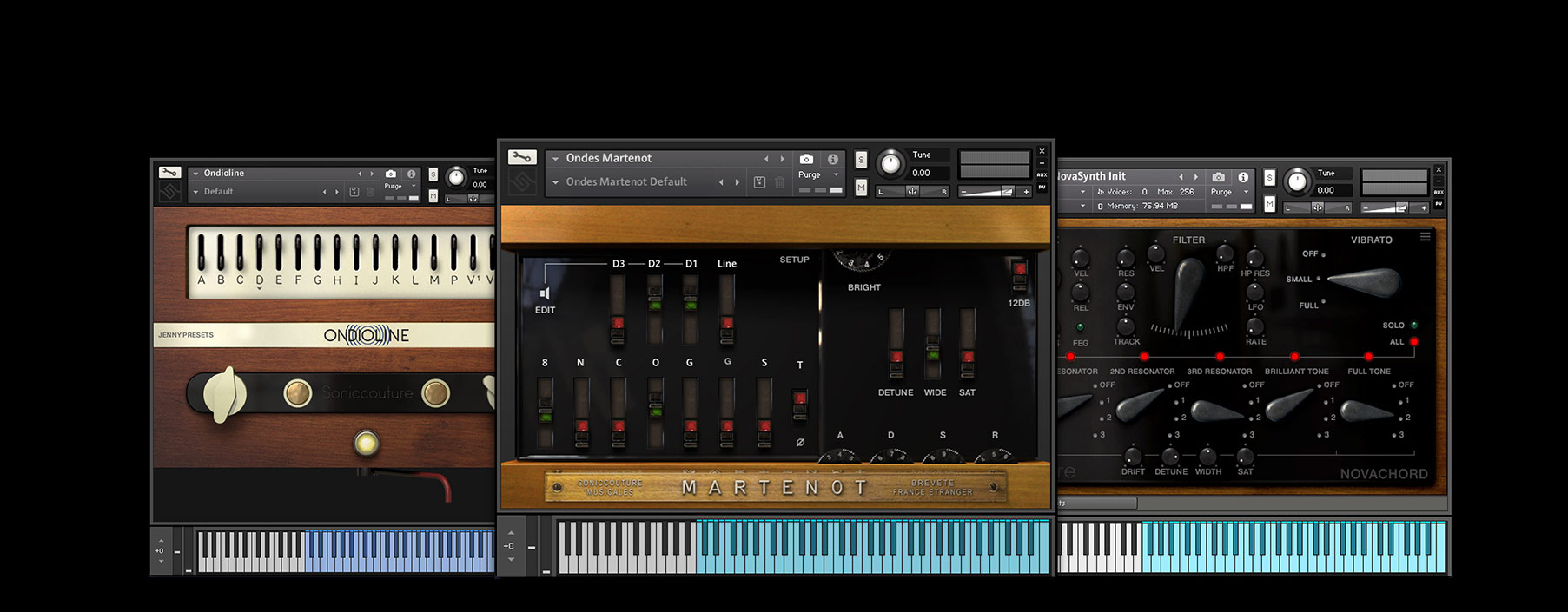Open JENNY PRESETS on the Ondioline

[186, 335]
